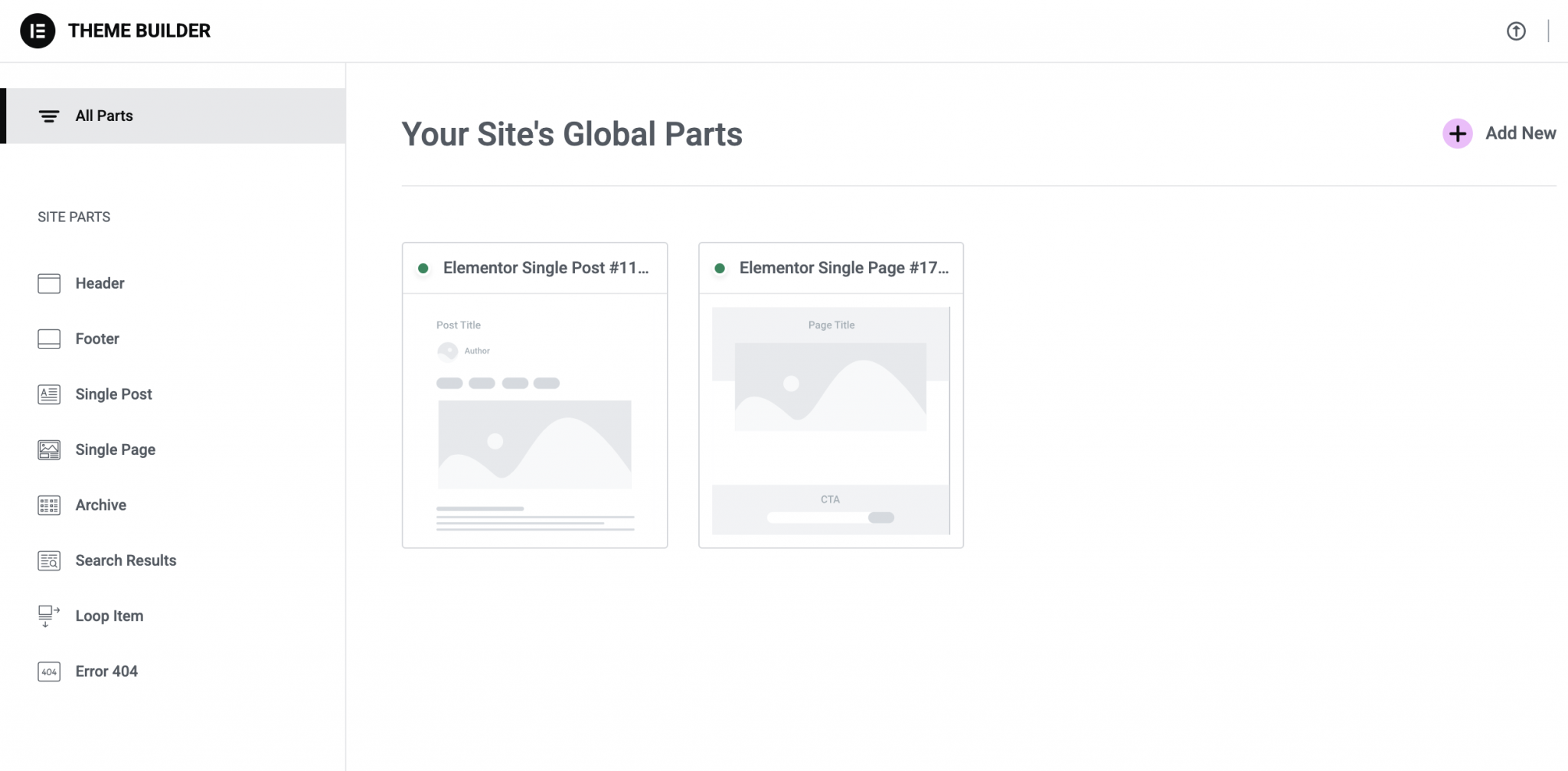
Task: Select the Loop Item icon
Action: 48,615
